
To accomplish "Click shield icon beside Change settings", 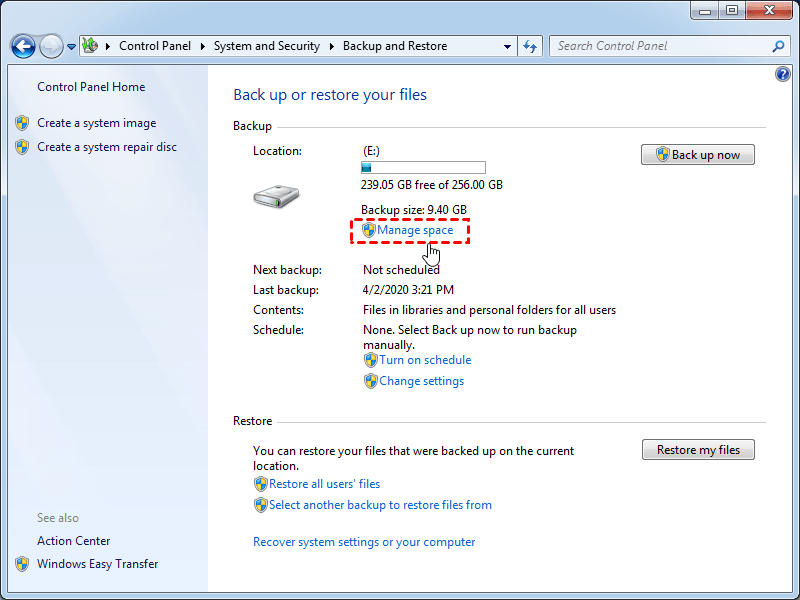I will (x=371, y=381).
